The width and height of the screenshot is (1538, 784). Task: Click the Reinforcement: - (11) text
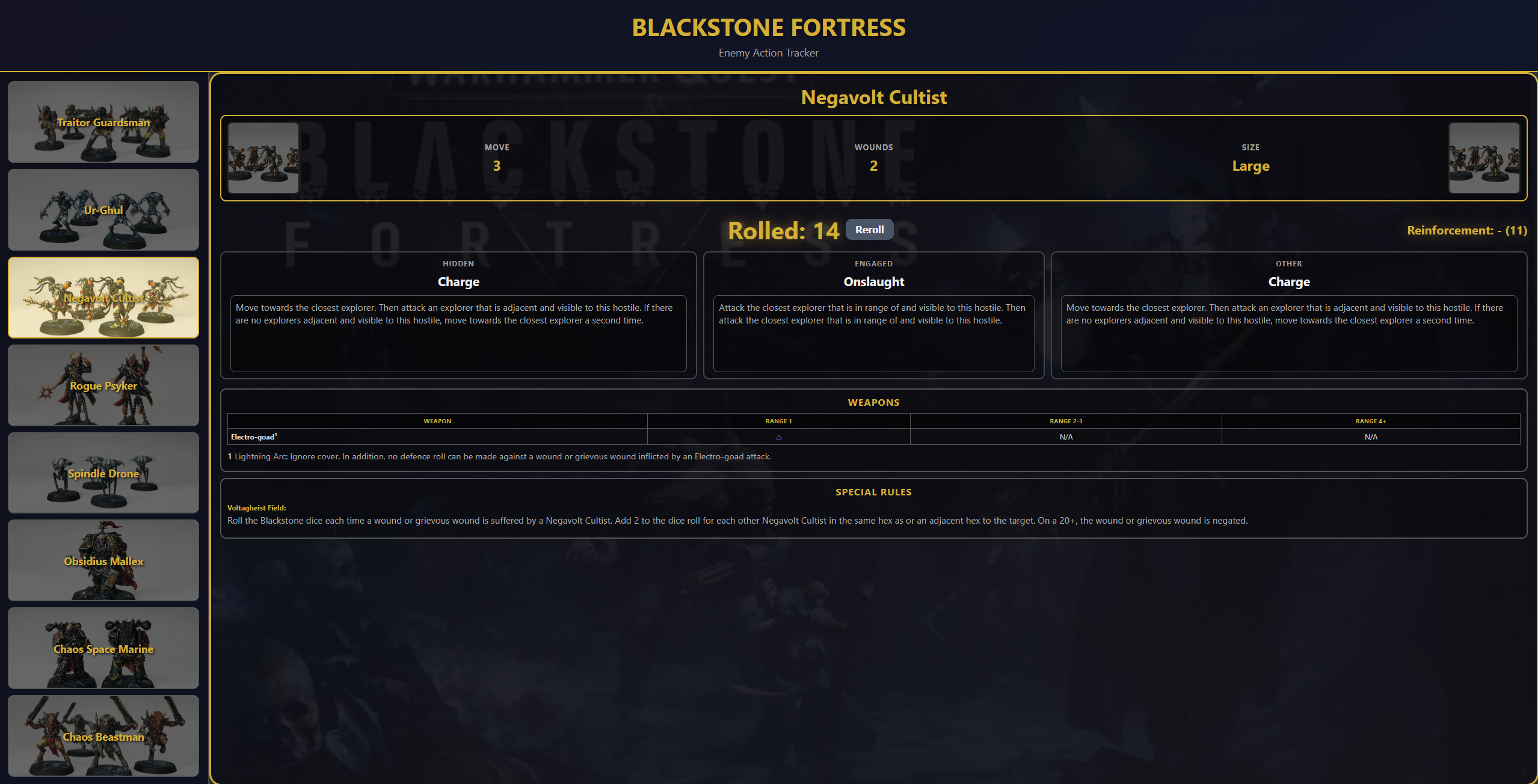pos(1466,230)
